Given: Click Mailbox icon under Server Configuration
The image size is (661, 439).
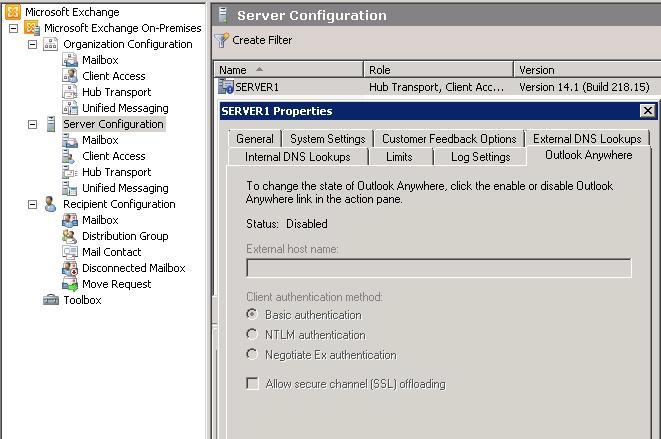Looking at the screenshot, I should [70, 140].
